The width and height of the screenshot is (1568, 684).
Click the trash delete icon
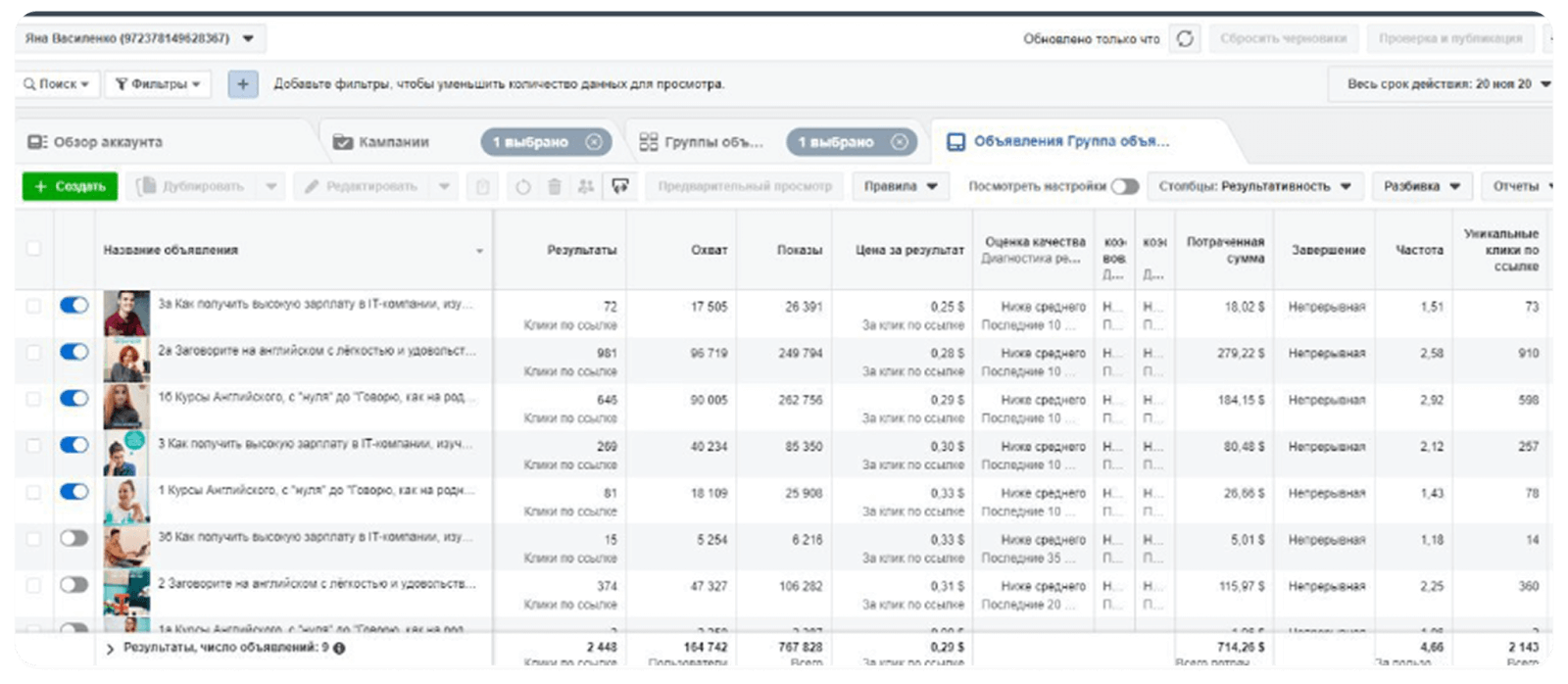click(x=554, y=186)
